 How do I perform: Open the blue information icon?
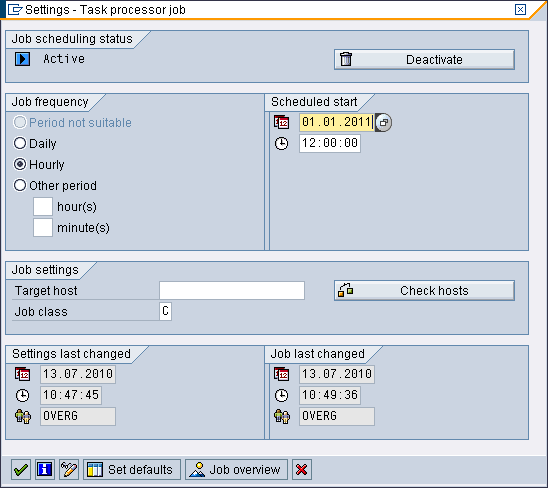[x=45, y=469]
